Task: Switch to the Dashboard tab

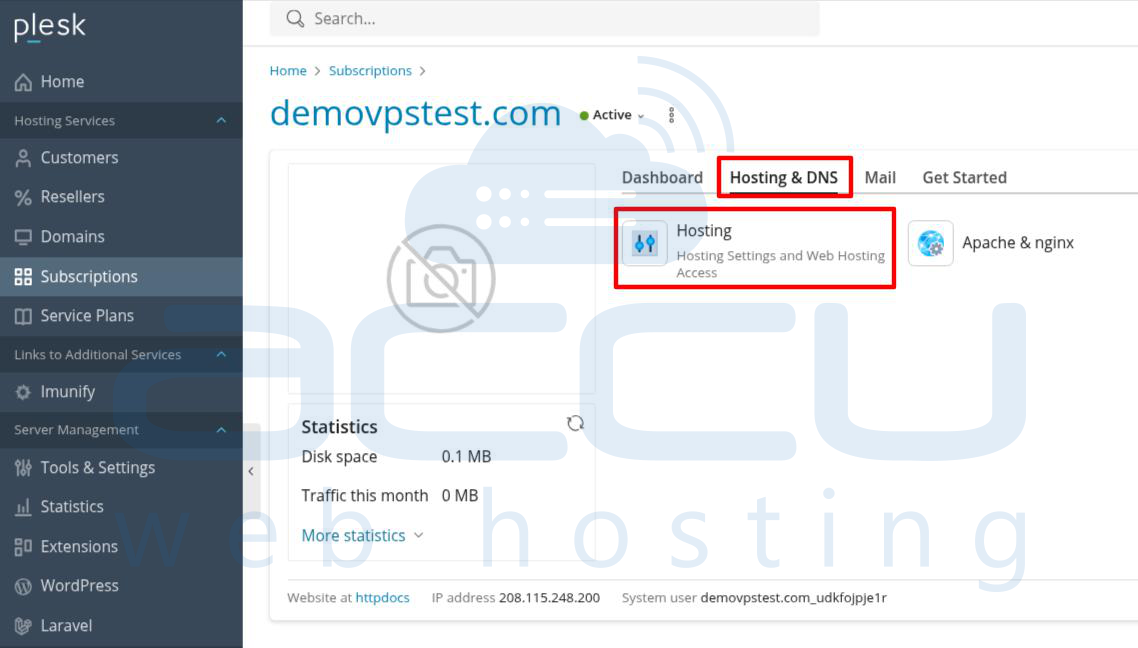Action: coord(663,177)
